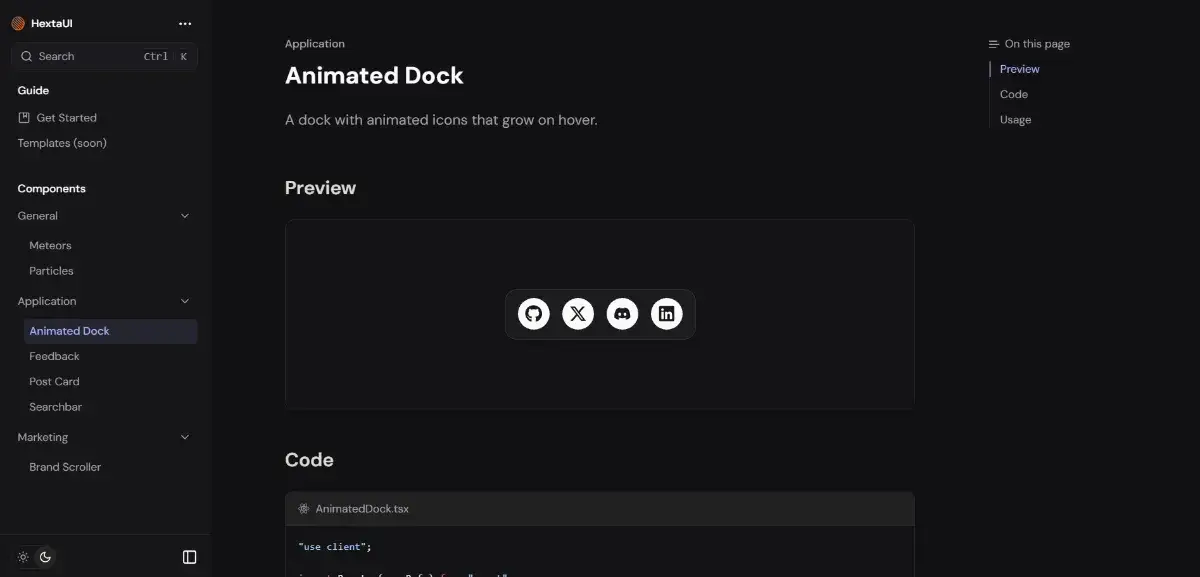Viewport: 1200px width, 577px height.
Task: Jump to Usage in On this page
Action: point(1015,120)
